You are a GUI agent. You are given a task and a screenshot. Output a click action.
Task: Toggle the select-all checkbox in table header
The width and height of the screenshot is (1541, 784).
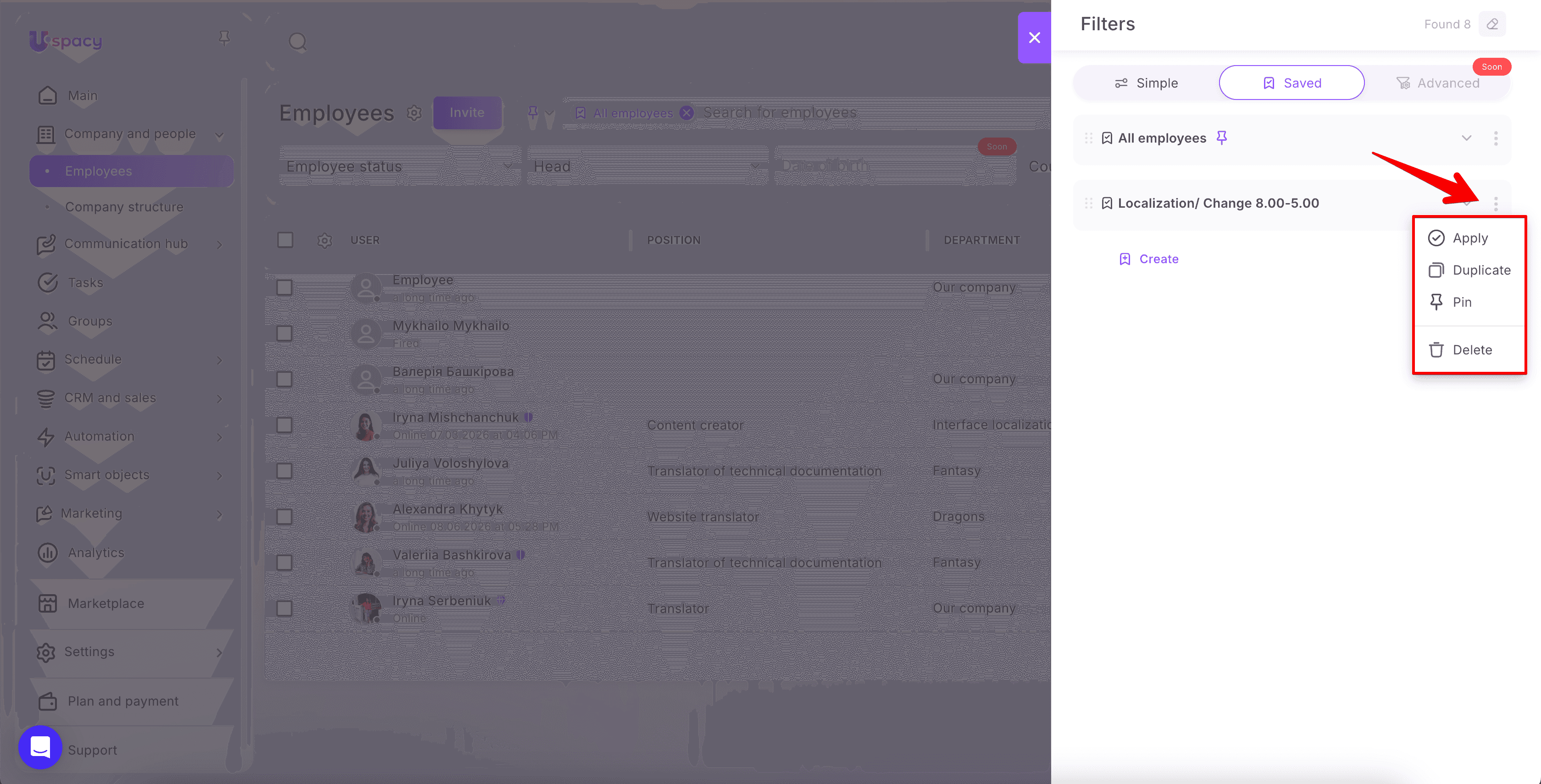(x=285, y=240)
